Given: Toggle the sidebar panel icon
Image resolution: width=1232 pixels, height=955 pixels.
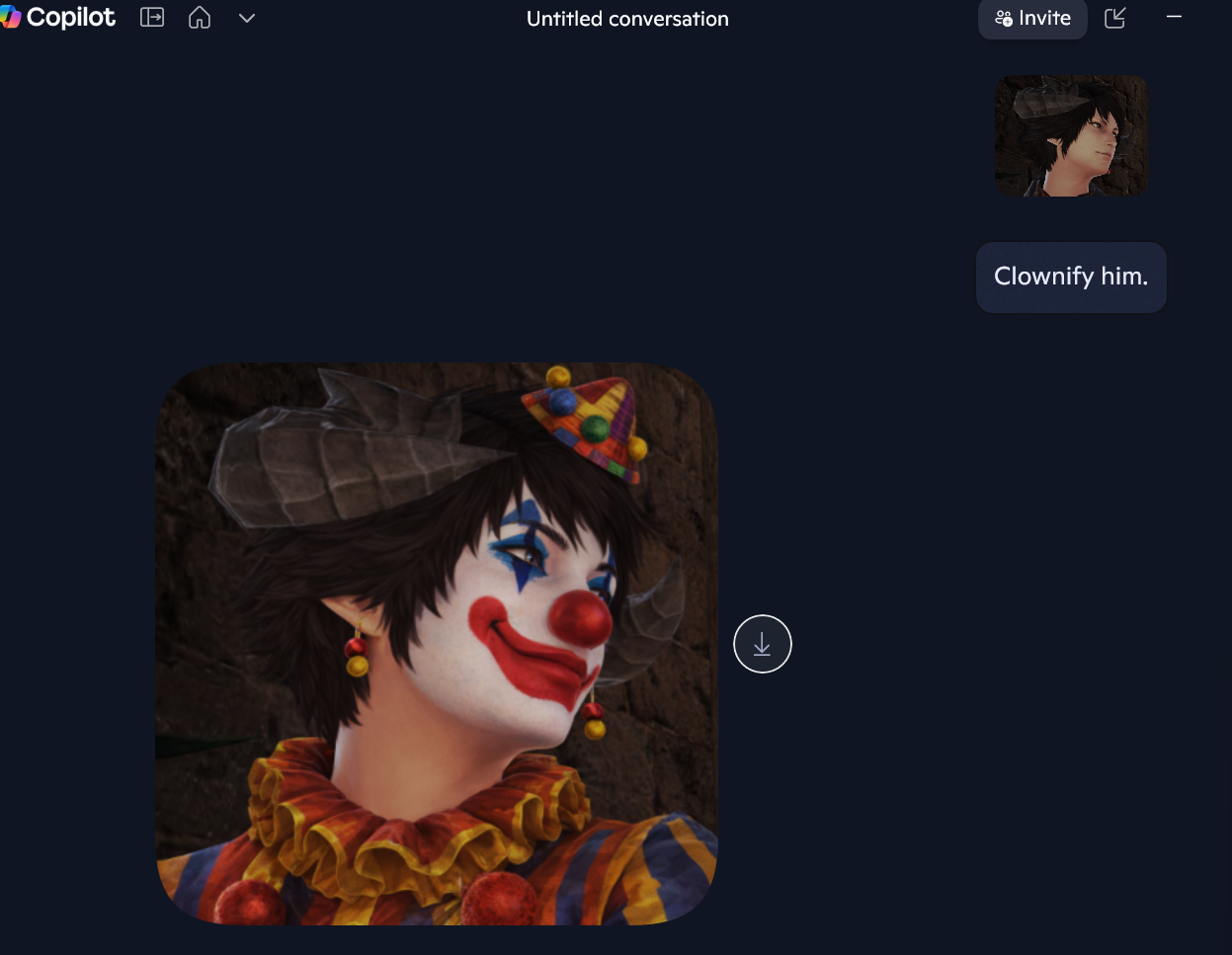Looking at the screenshot, I should click(x=152, y=18).
